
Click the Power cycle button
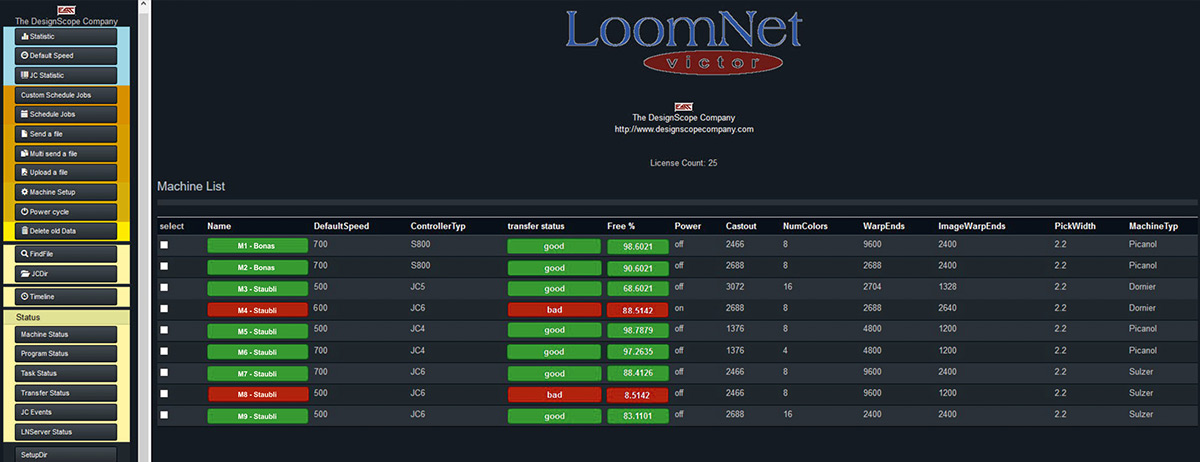[x=66, y=212]
